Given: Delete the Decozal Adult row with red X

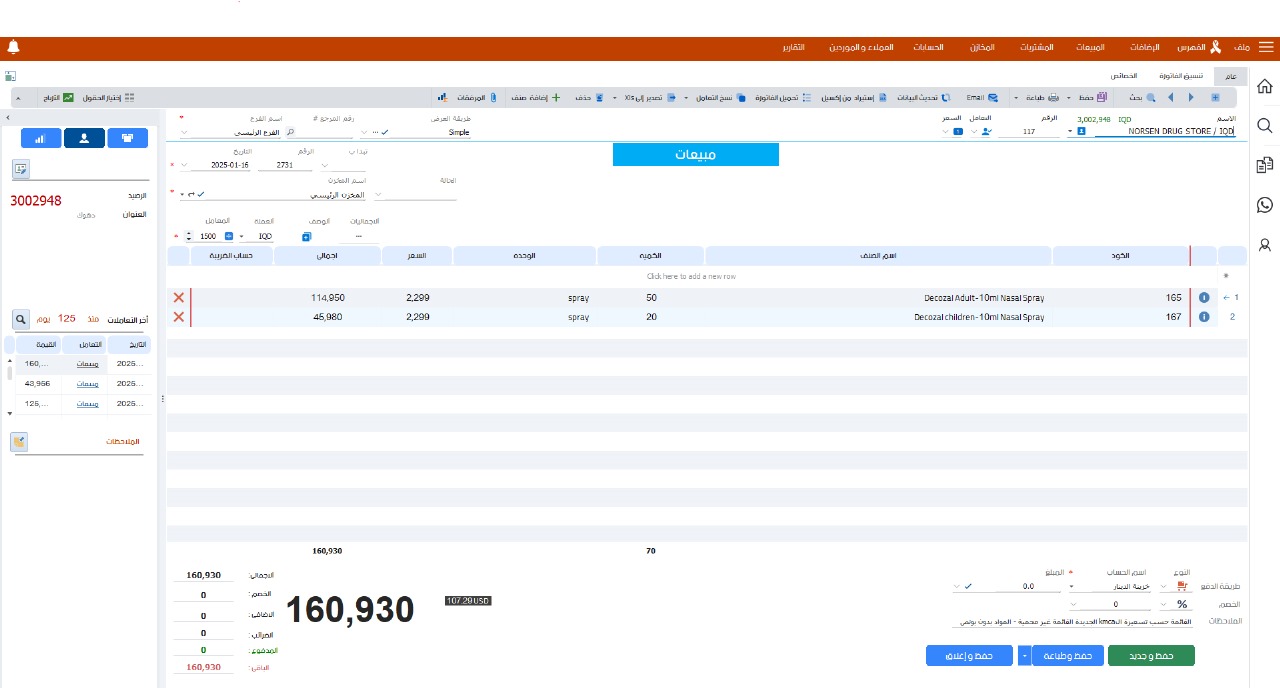Looking at the screenshot, I should [x=179, y=298].
